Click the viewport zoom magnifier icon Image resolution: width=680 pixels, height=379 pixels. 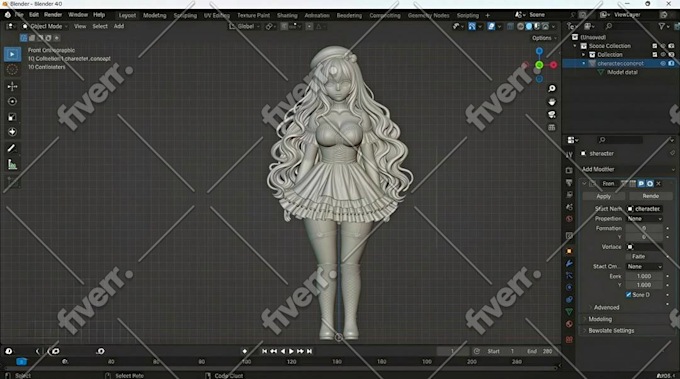[x=552, y=88]
